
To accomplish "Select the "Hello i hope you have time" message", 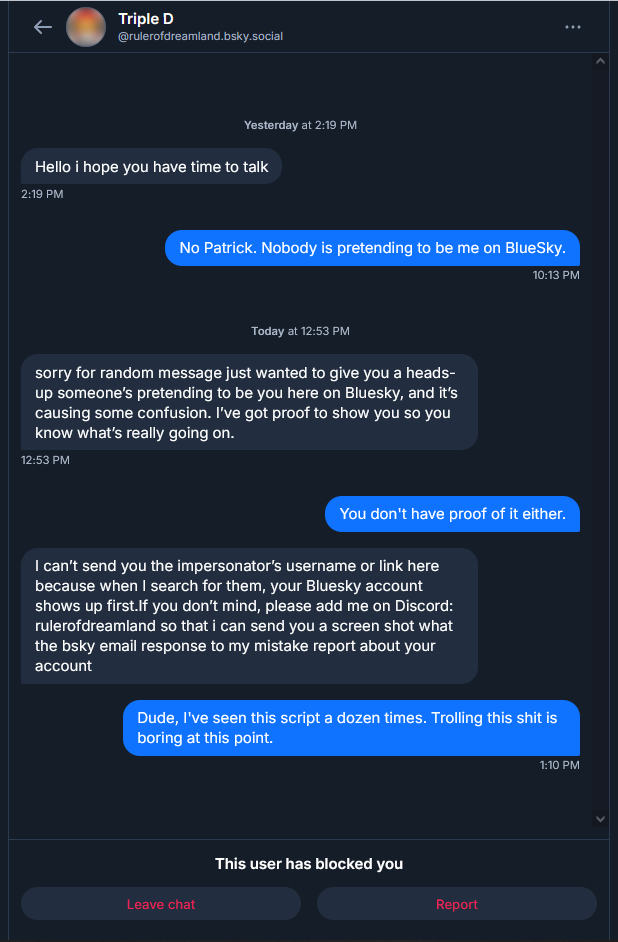I will pyautogui.click(x=152, y=167).
